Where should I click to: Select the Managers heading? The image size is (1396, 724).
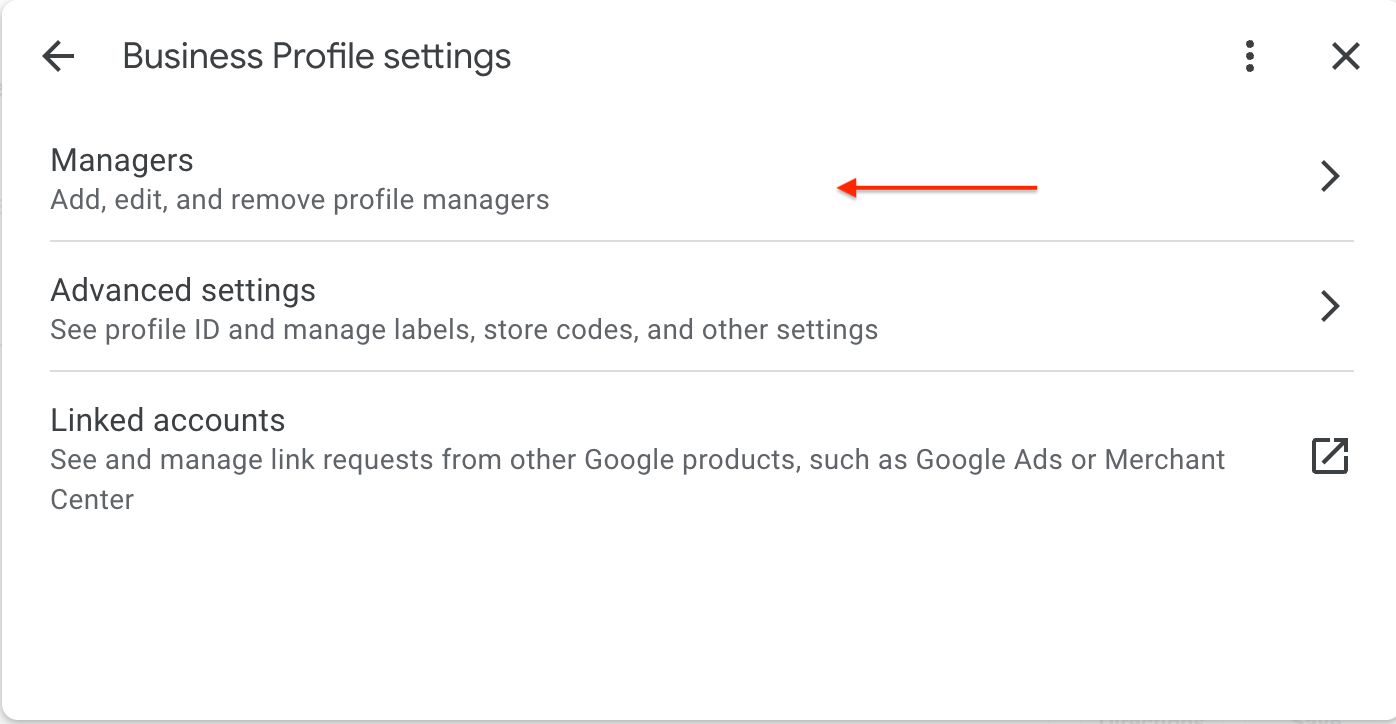pyautogui.click(x=122, y=160)
